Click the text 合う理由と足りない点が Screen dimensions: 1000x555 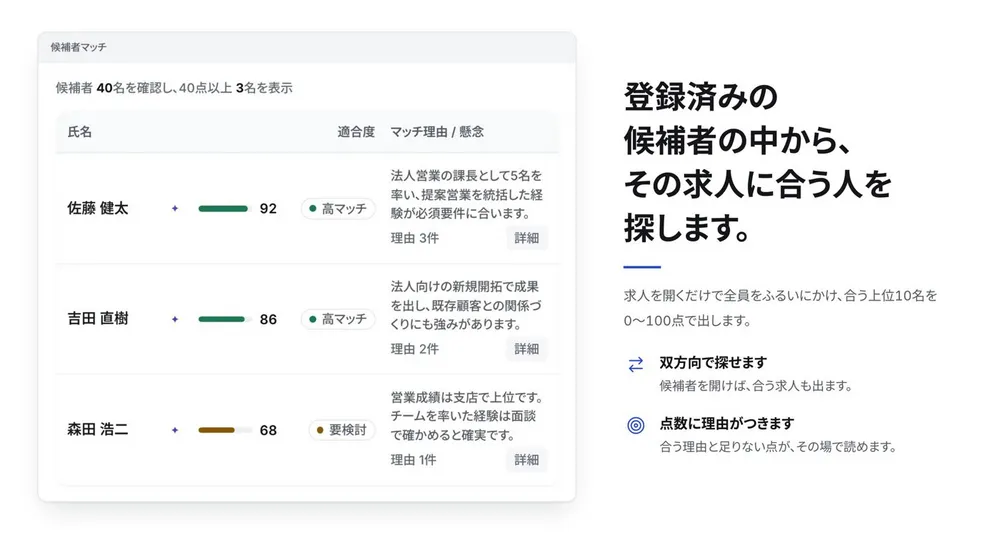778,447
